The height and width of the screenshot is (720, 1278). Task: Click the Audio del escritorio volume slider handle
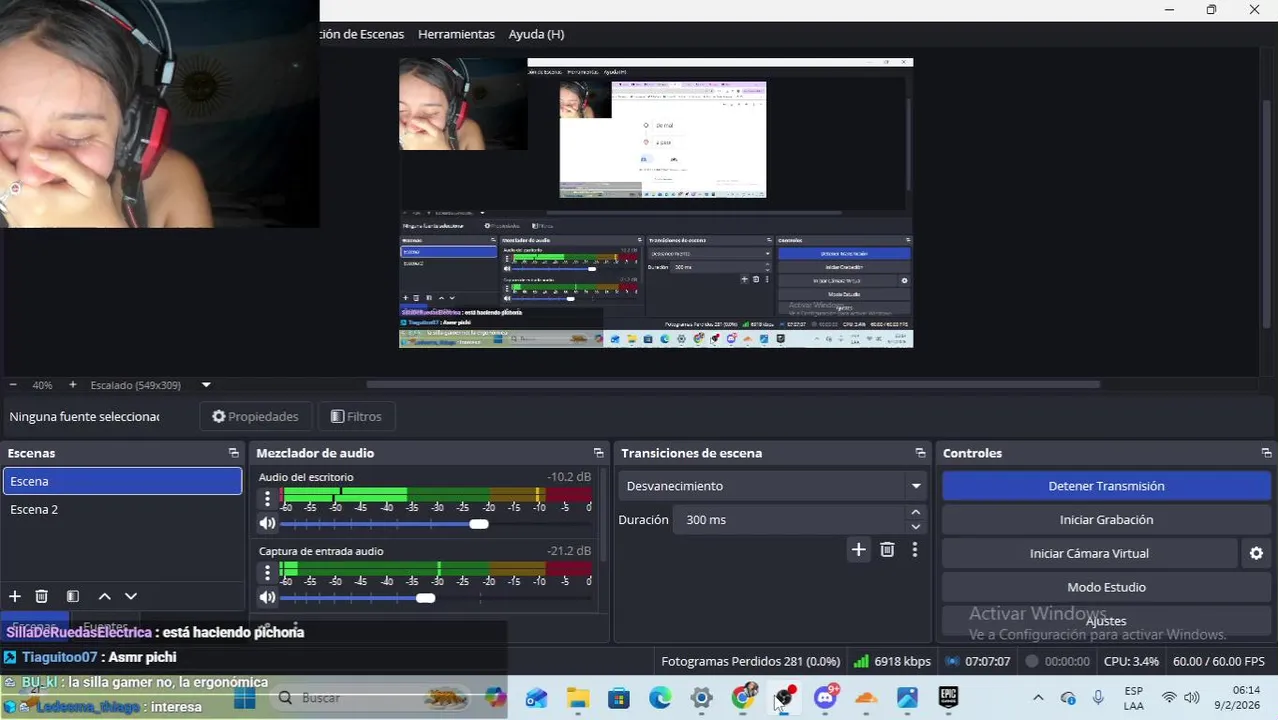[479, 524]
